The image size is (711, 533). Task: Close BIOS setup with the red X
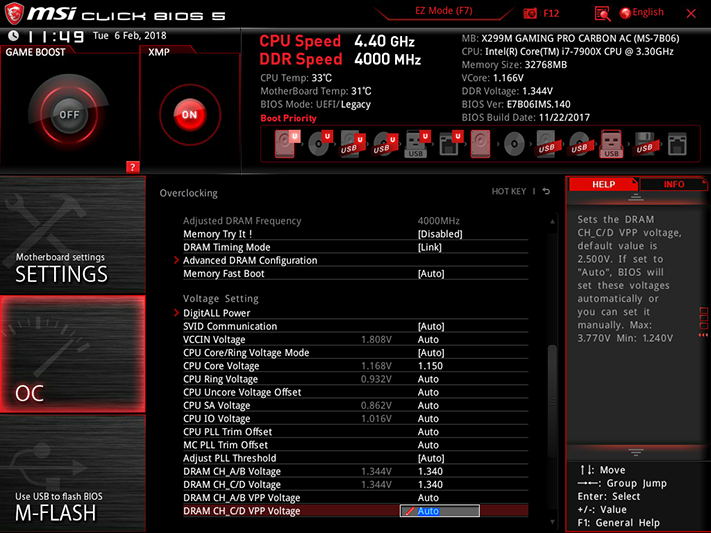pyautogui.click(x=691, y=14)
